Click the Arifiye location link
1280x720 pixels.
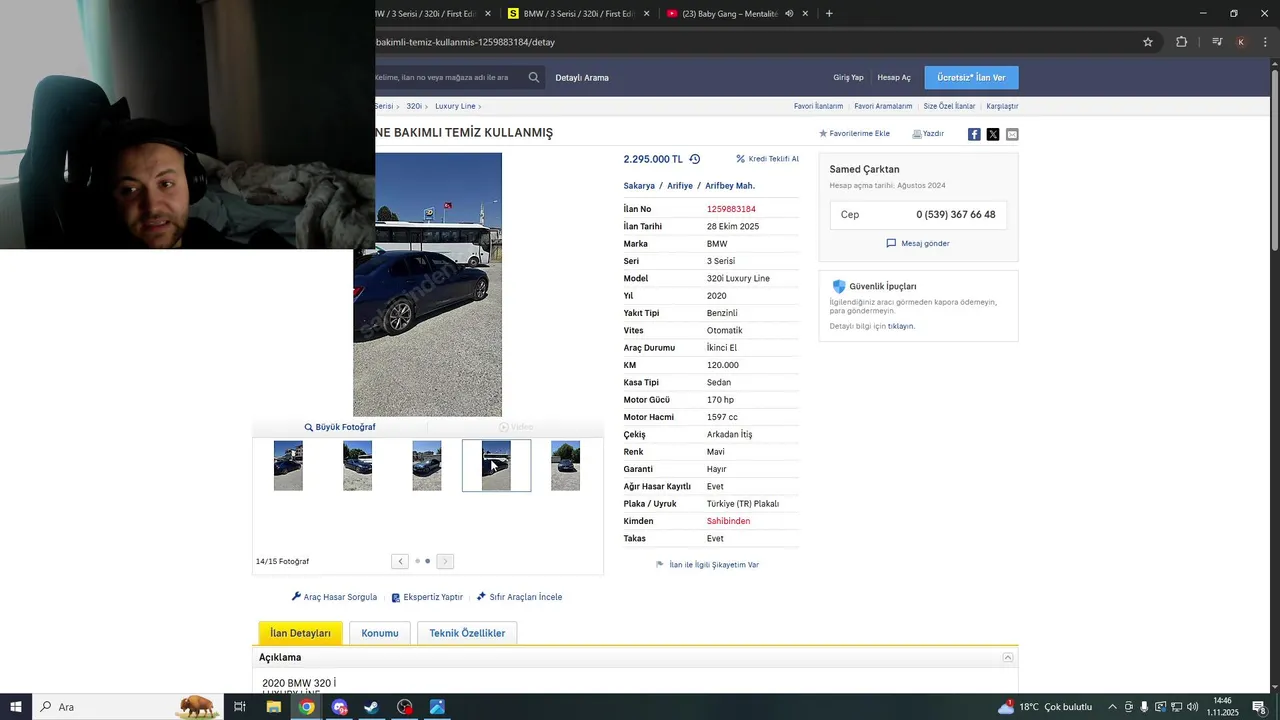click(x=680, y=186)
